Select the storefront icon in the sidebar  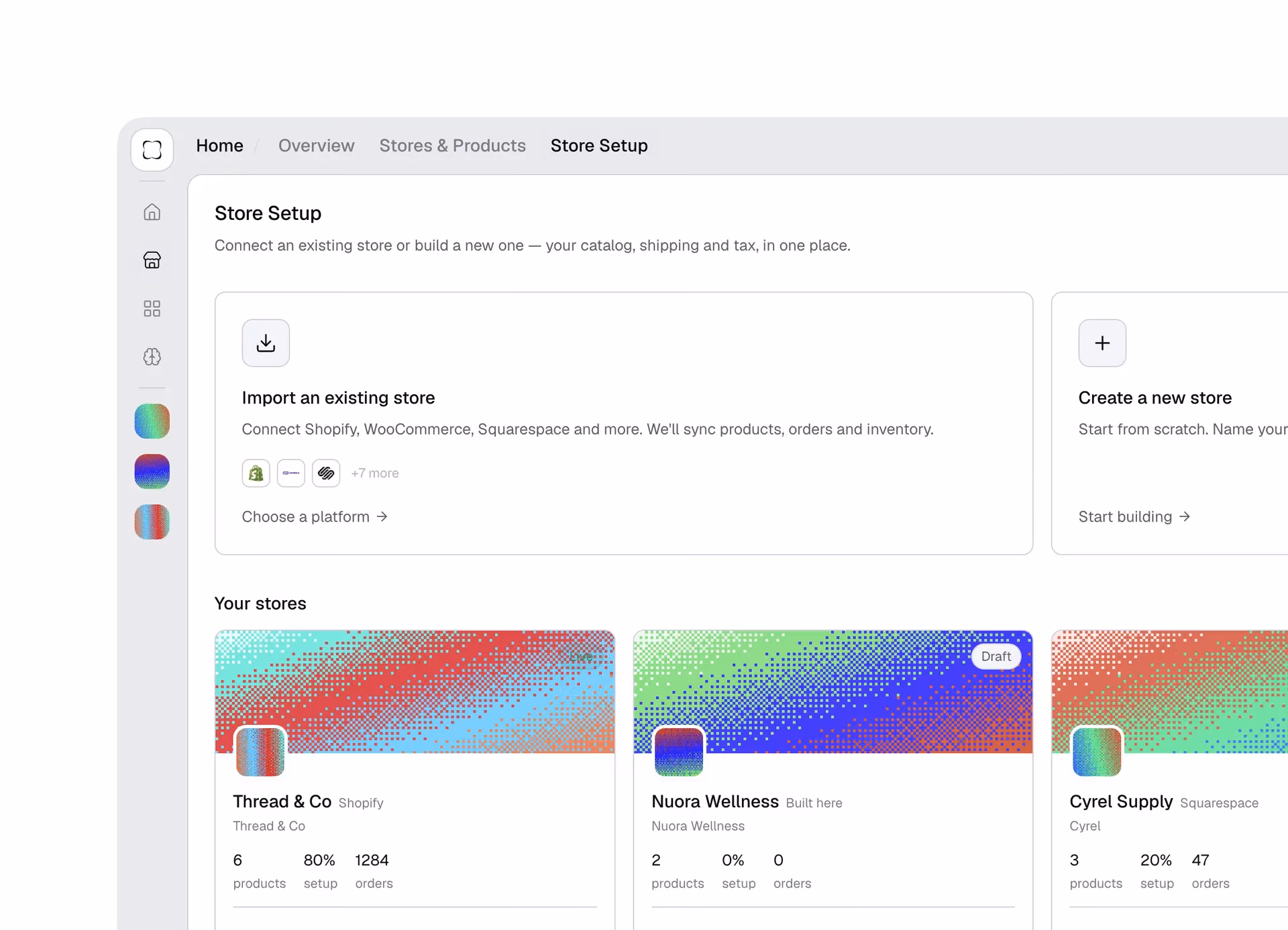pos(152,260)
